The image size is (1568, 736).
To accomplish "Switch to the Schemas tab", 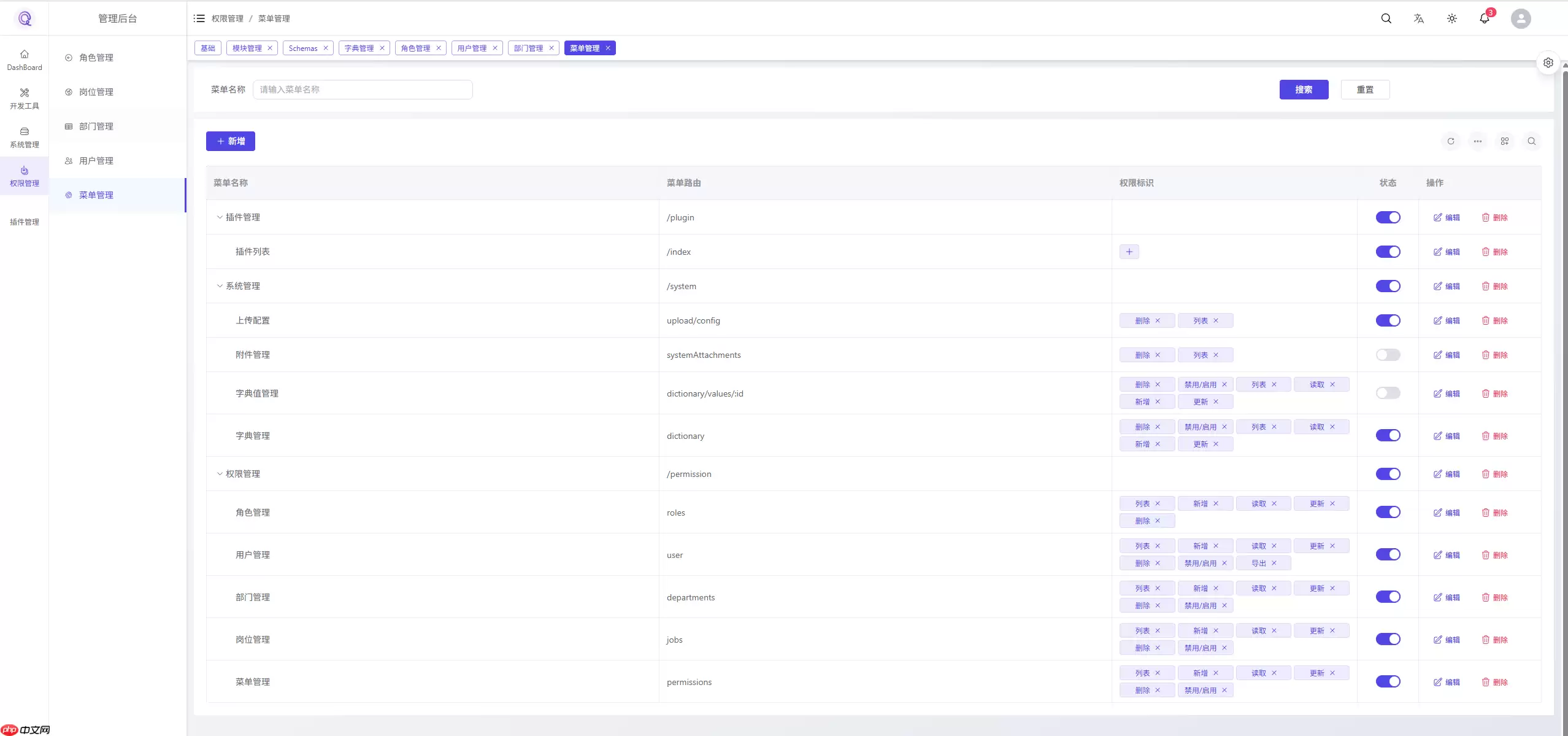I will coord(303,48).
